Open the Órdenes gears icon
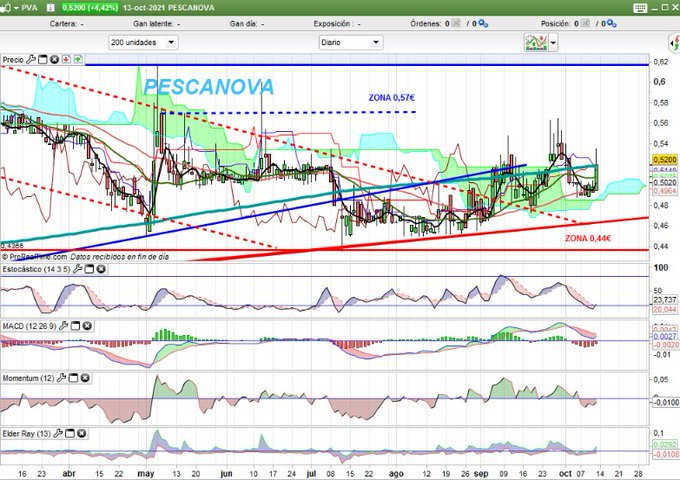This screenshot has width=680, height=480. [x=483, y=24]
